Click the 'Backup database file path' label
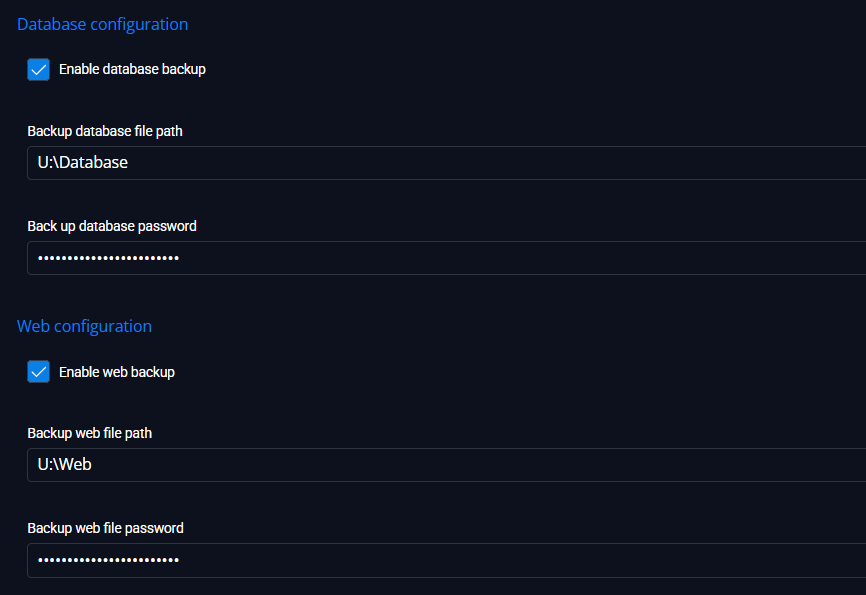Viewport: 866px width, 595px height. point(105,131)
